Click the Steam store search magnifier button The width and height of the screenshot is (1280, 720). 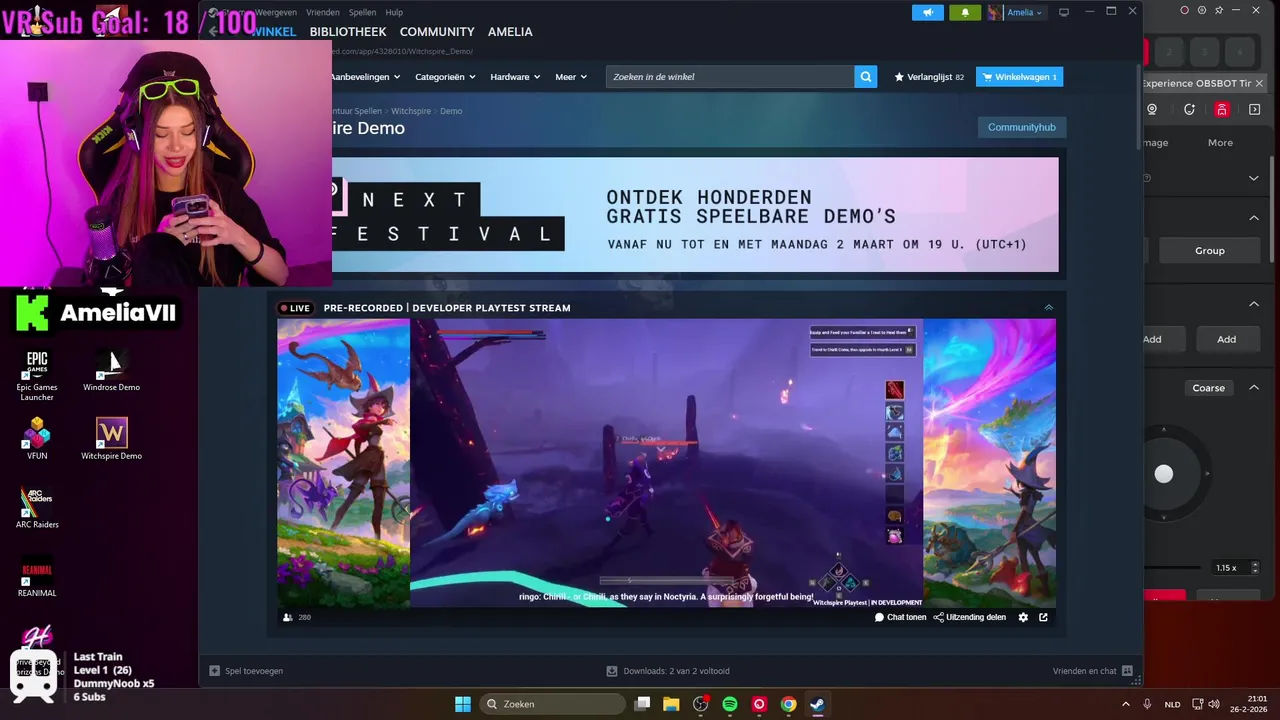click(x=866, y=77)
